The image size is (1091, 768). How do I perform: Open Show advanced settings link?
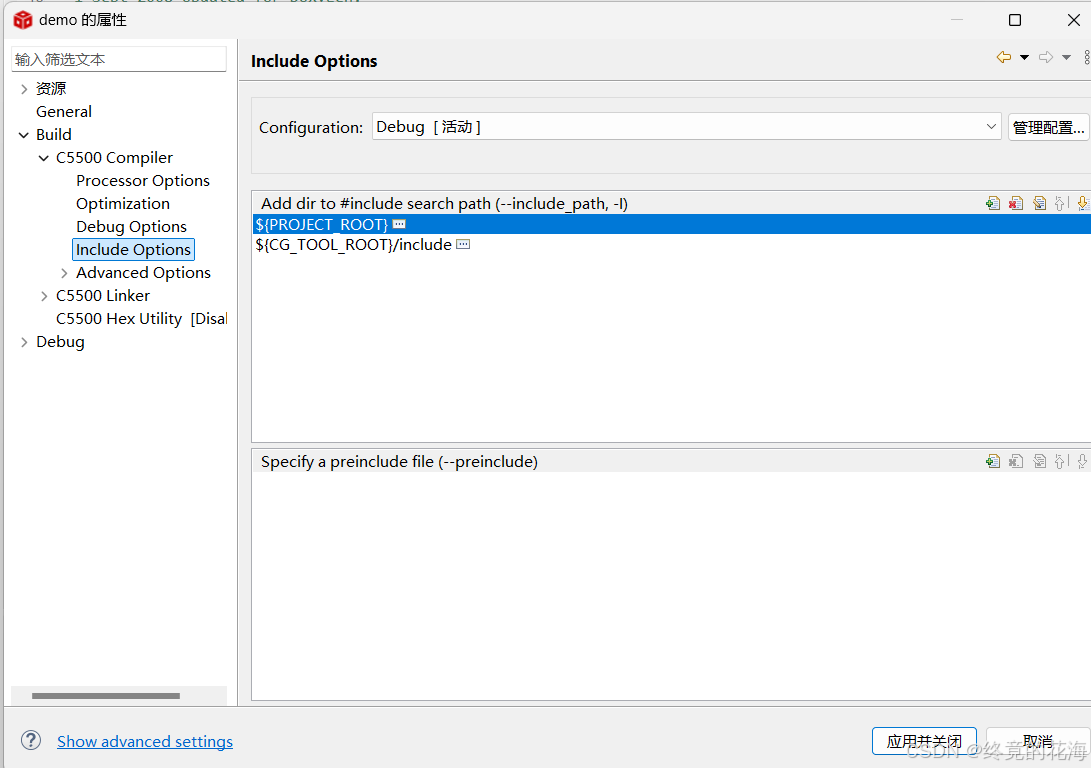145,742
